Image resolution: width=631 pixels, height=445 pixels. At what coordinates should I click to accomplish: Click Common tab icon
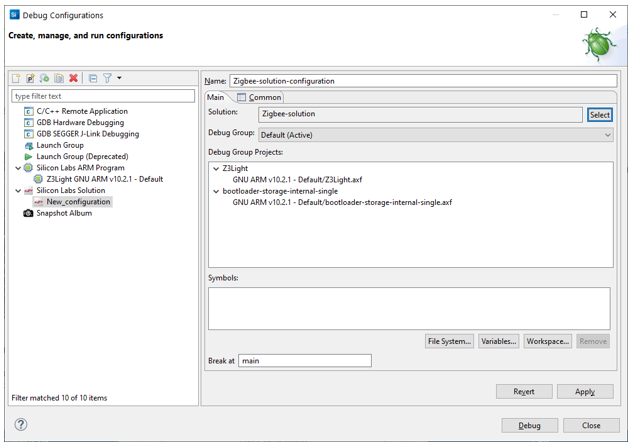[x=241, y=97]
